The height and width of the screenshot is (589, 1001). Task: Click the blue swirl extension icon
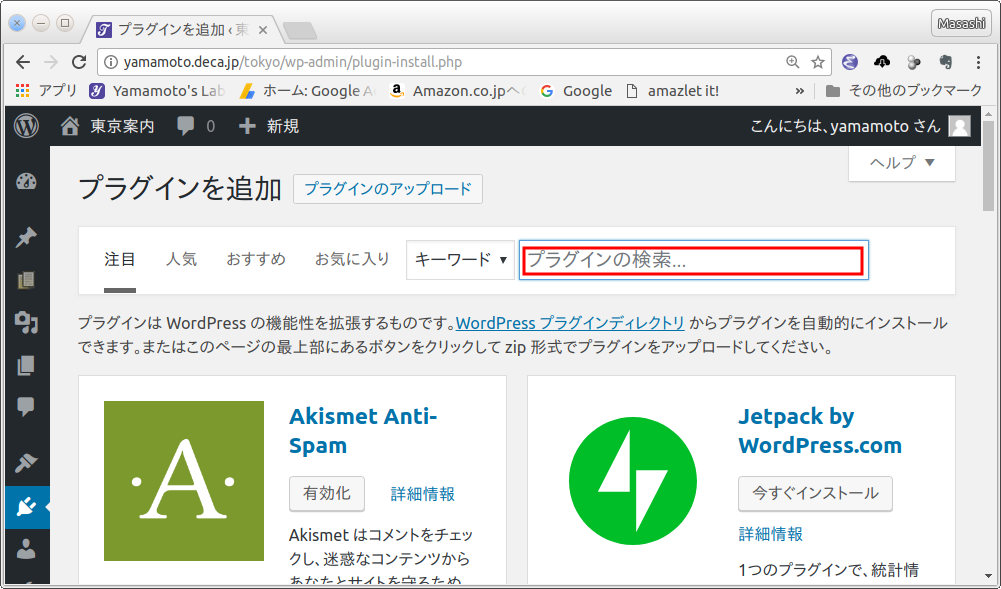click(x=849, y=61)
